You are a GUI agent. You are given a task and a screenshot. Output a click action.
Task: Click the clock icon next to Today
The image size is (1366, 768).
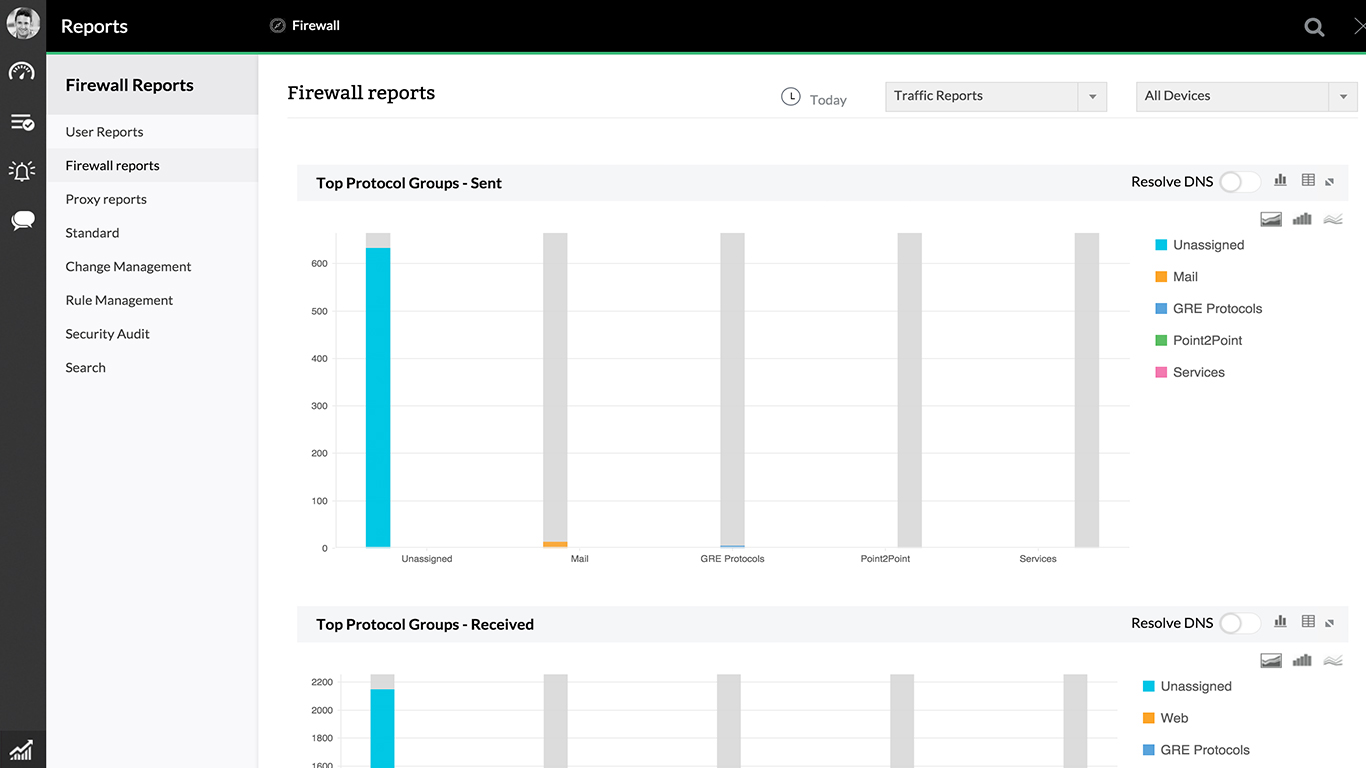[790, 97]
